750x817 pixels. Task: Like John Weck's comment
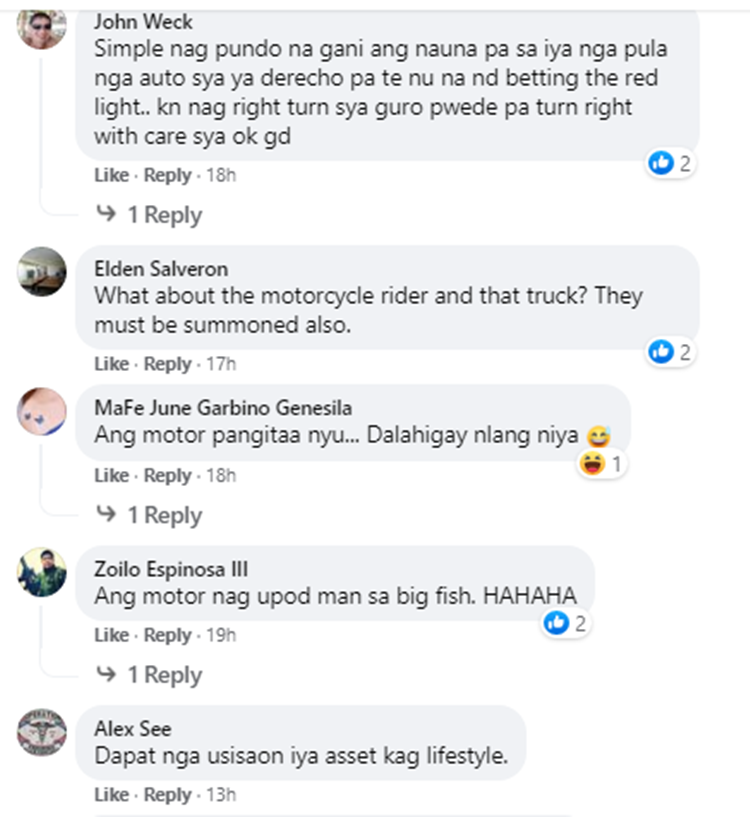[111, 175]
